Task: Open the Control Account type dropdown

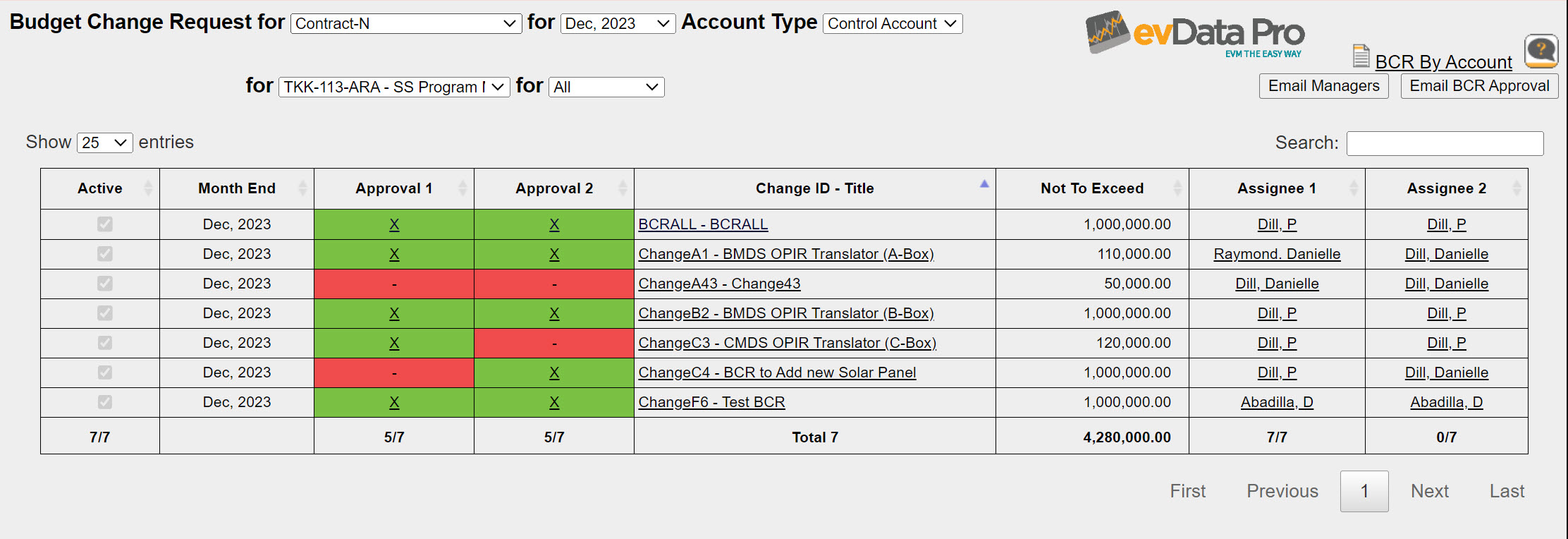Action: click(x=893, y=23)
